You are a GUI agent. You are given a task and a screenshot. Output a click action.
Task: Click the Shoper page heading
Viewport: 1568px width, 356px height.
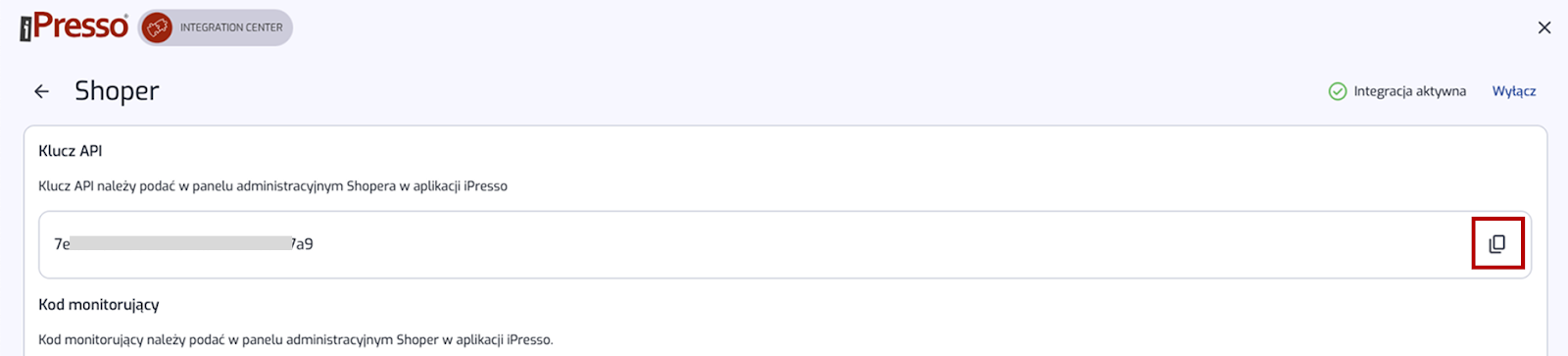pos(117,91)
